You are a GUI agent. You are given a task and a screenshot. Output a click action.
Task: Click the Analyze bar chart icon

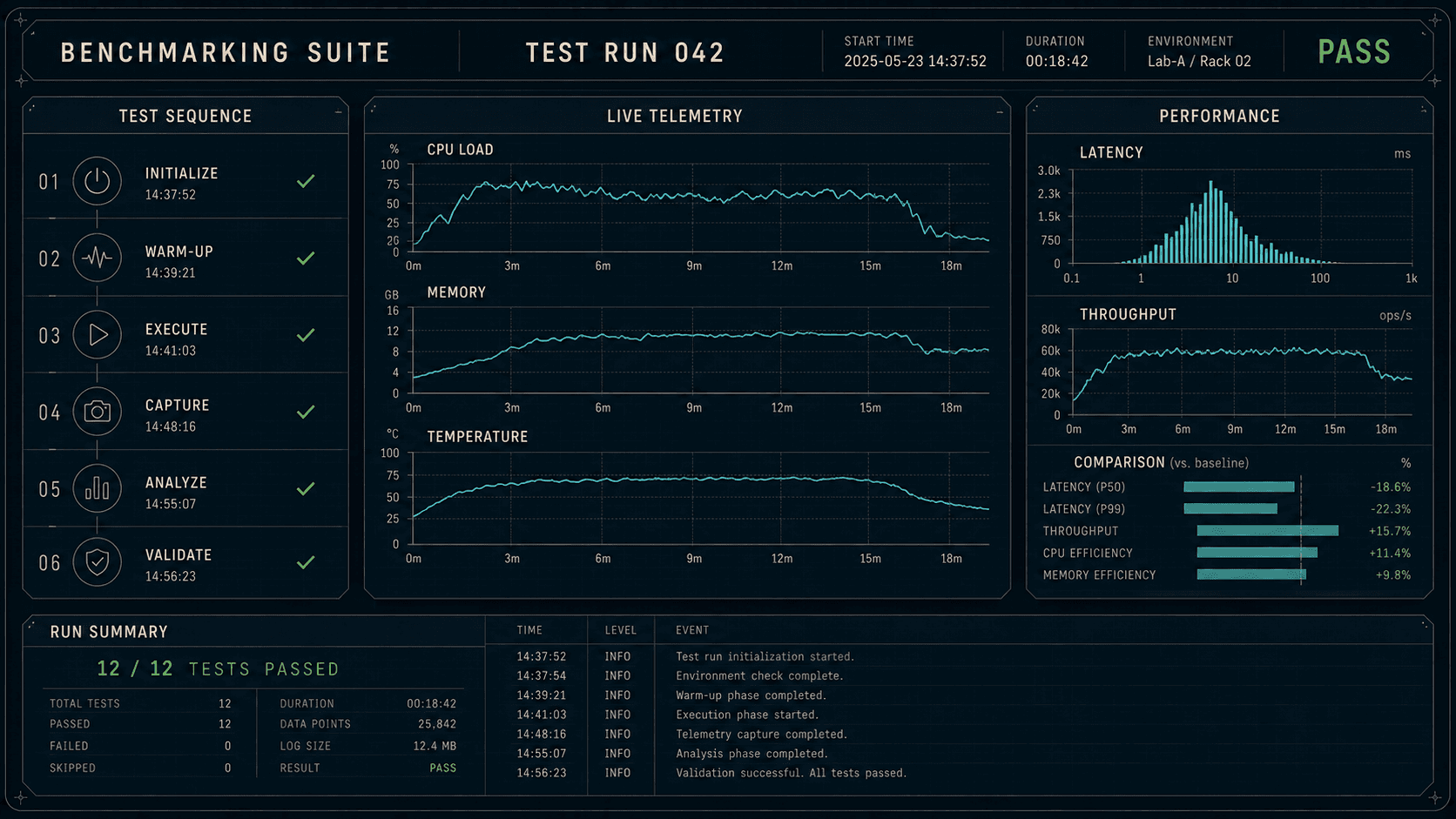tap(97, 488)
